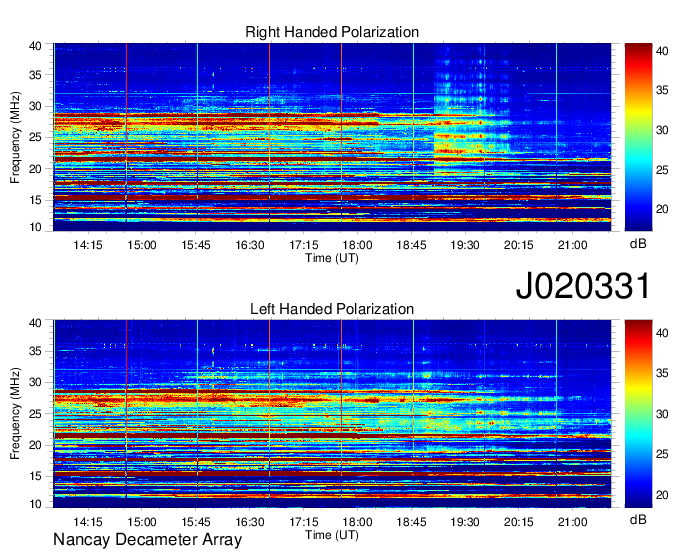The image size is (680, 552).
Task: Click the 21:00 time tick under Left Handed plot
Action: click(572, 522)
